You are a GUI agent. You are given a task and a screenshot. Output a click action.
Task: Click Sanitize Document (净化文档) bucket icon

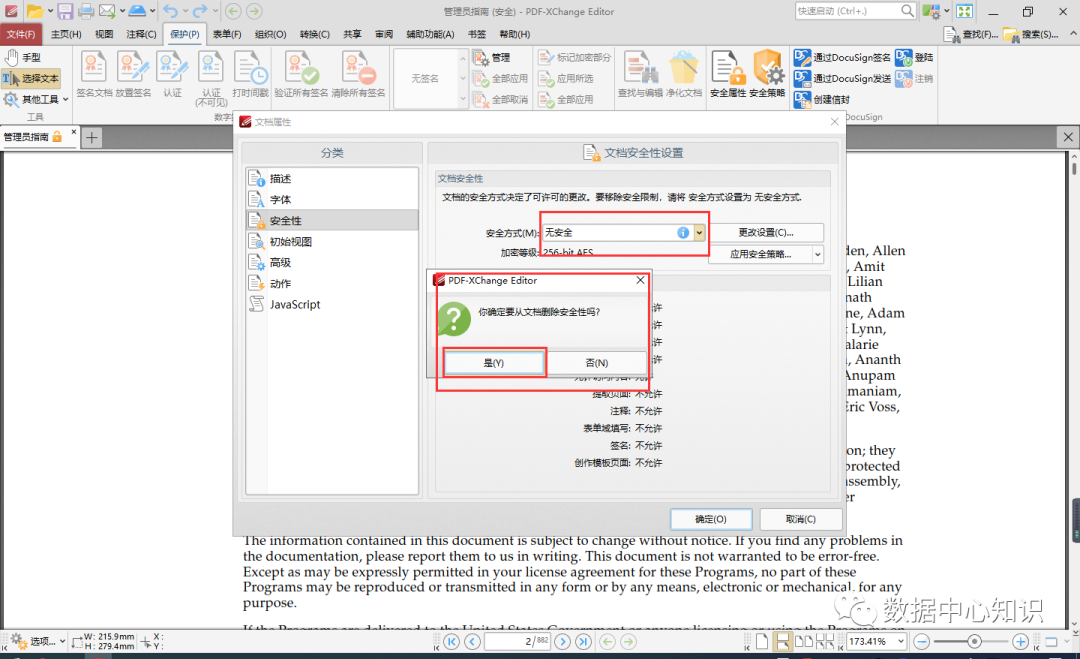point(683,75)
